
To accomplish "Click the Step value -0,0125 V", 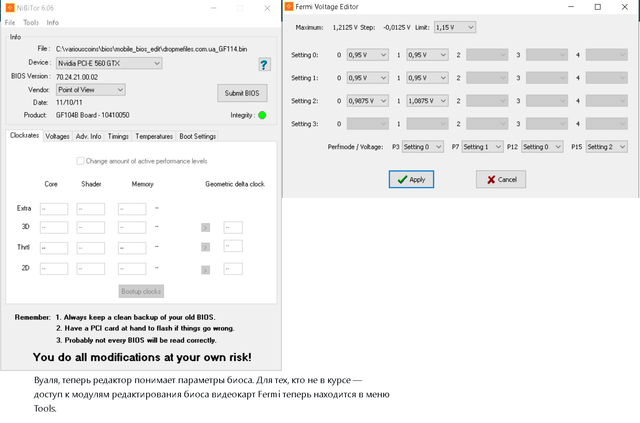I will tap(397, 27).
